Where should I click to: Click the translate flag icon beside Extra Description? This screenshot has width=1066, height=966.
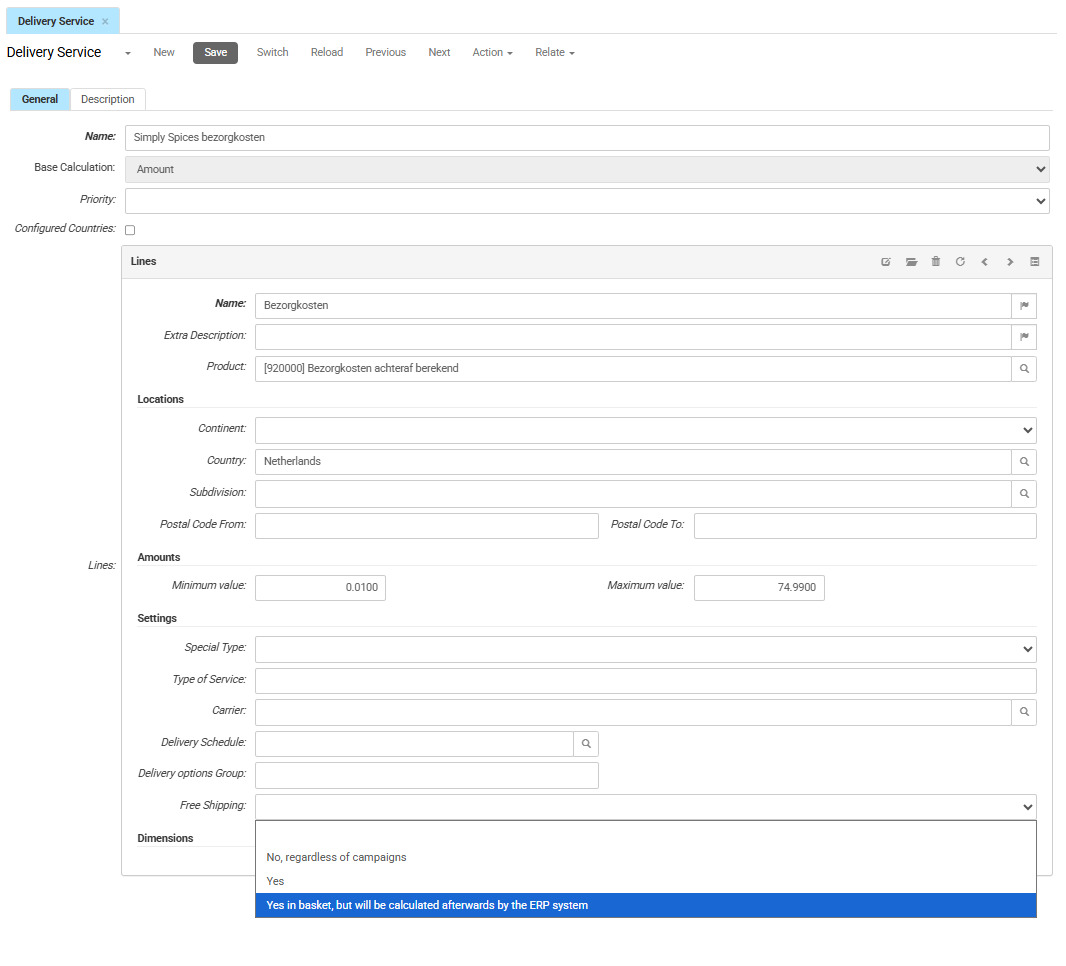[x=1024, y=337]
